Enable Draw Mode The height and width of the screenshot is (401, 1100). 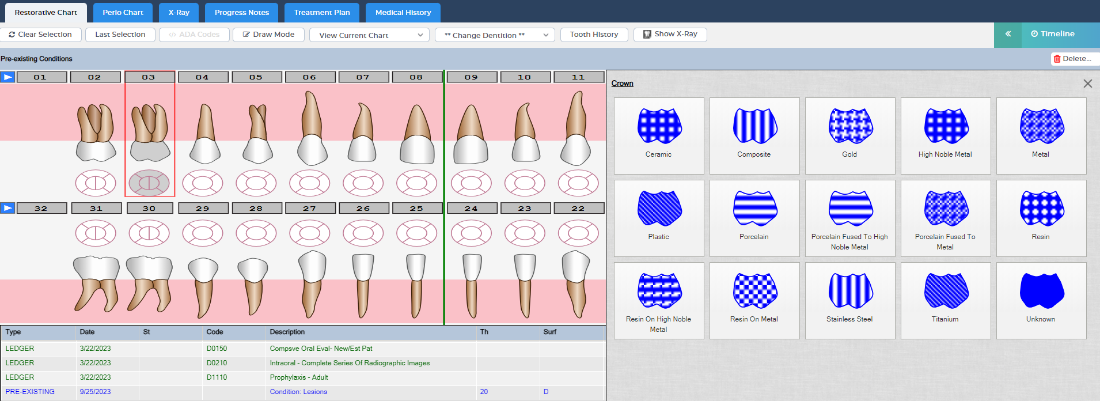coord(268,34)
